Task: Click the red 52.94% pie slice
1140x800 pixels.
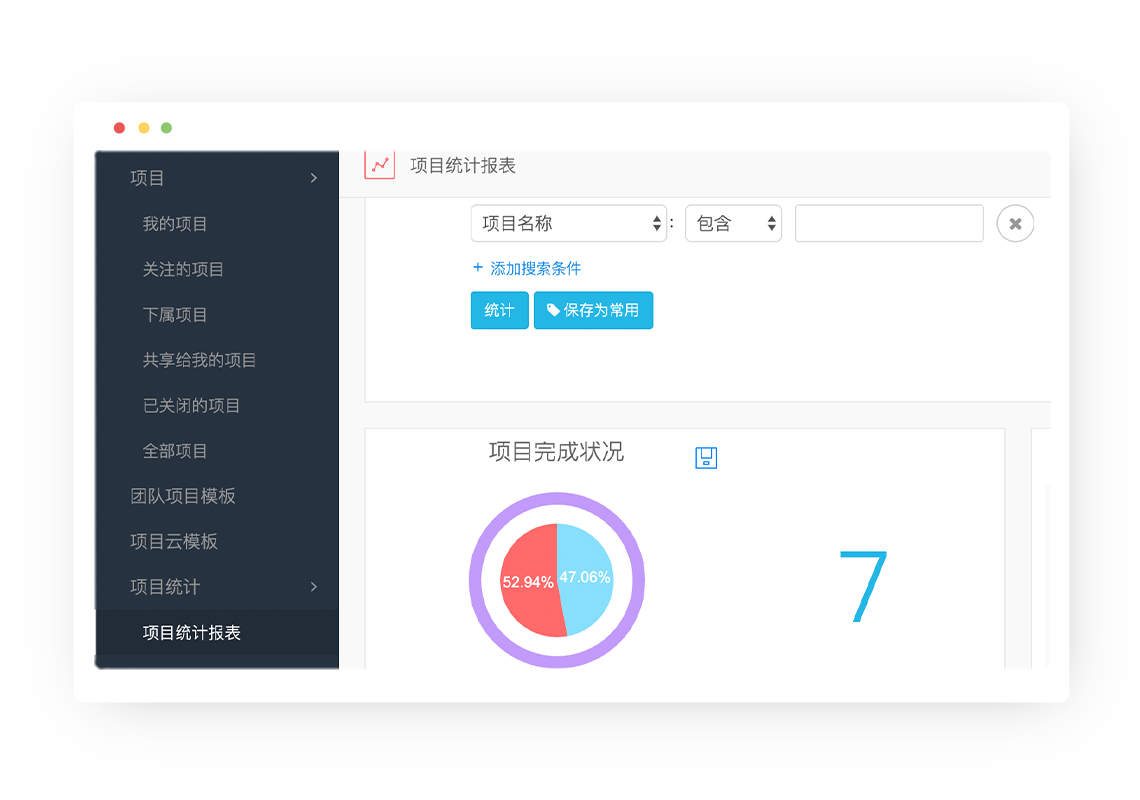Action: click(529, 582)
